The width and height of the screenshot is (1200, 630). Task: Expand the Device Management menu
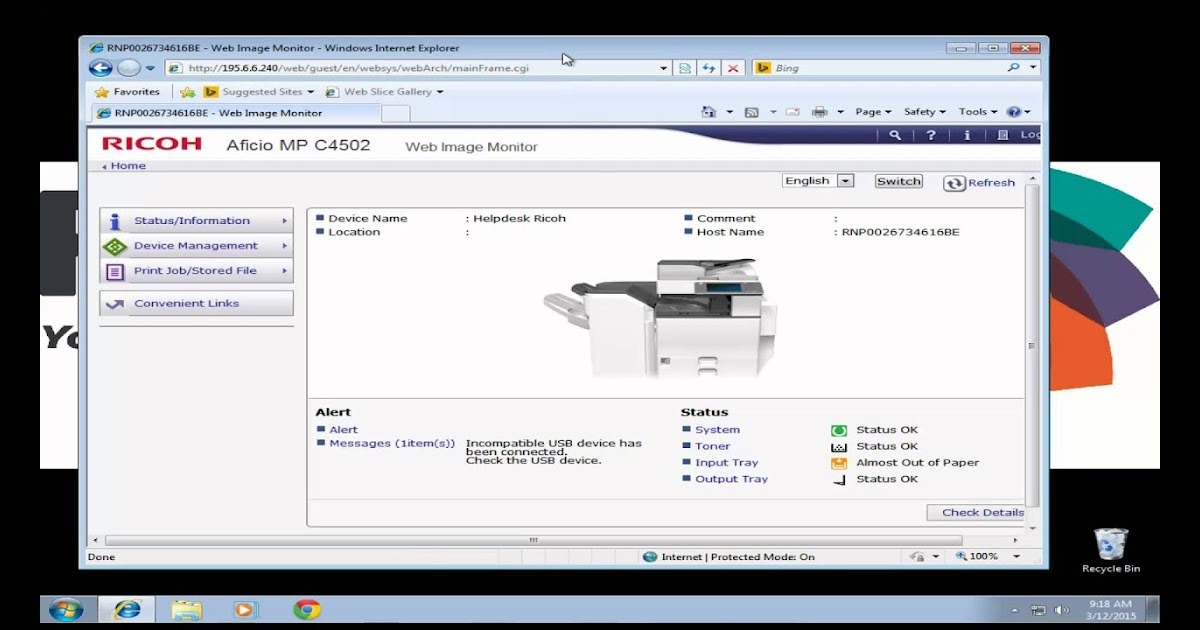[x=196, y=246]
